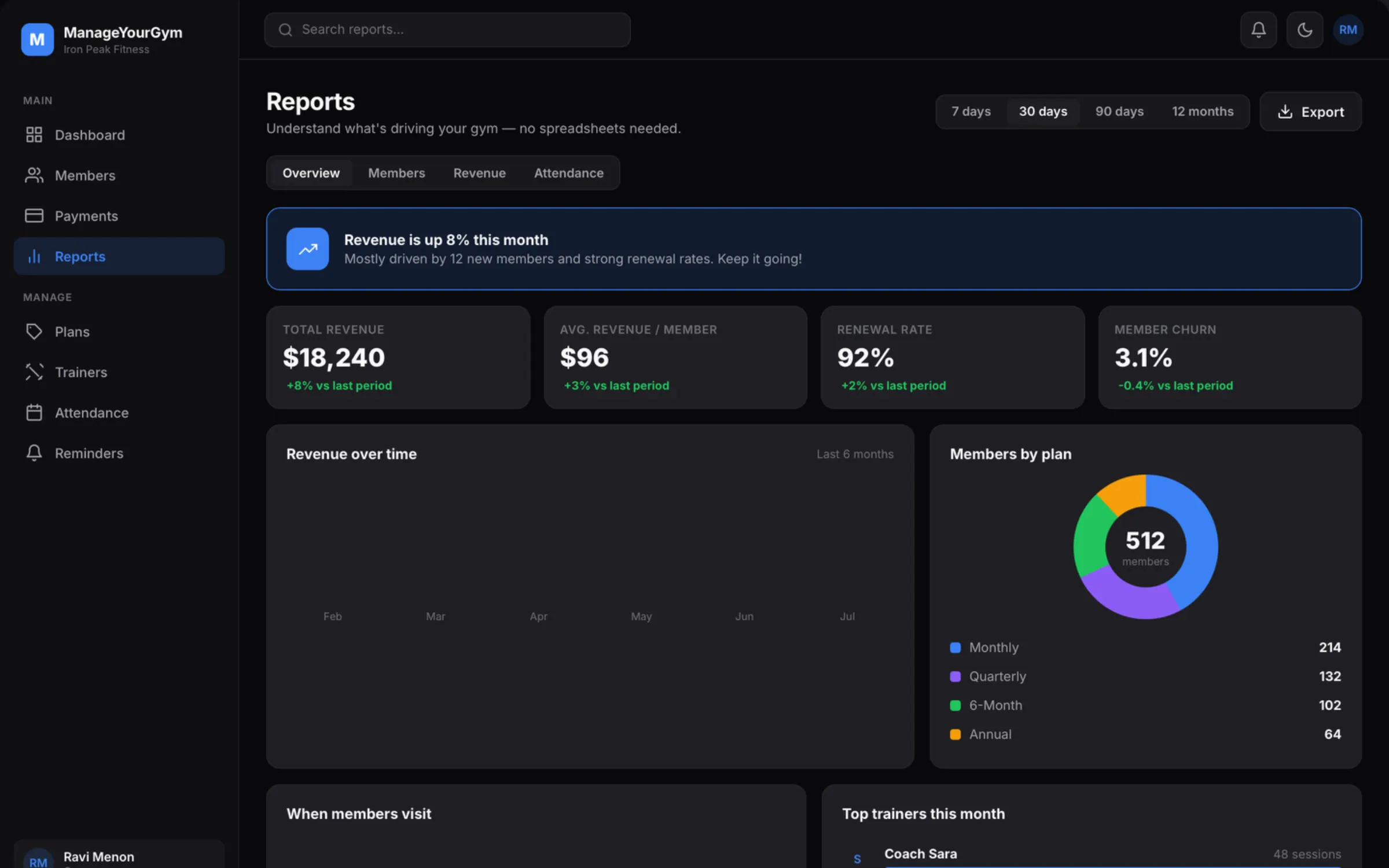Switch to the Members tab
Screen dimensions: 1389x868
[x=396, y=172]
